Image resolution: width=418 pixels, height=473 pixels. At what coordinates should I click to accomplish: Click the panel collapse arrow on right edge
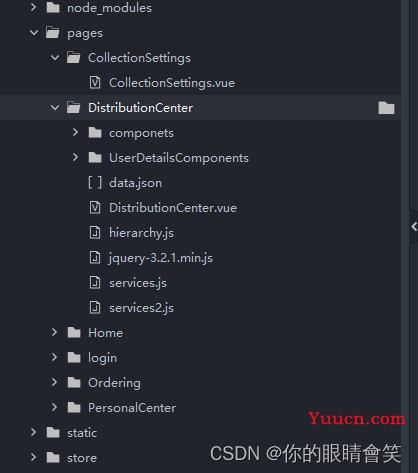point(414,227)
